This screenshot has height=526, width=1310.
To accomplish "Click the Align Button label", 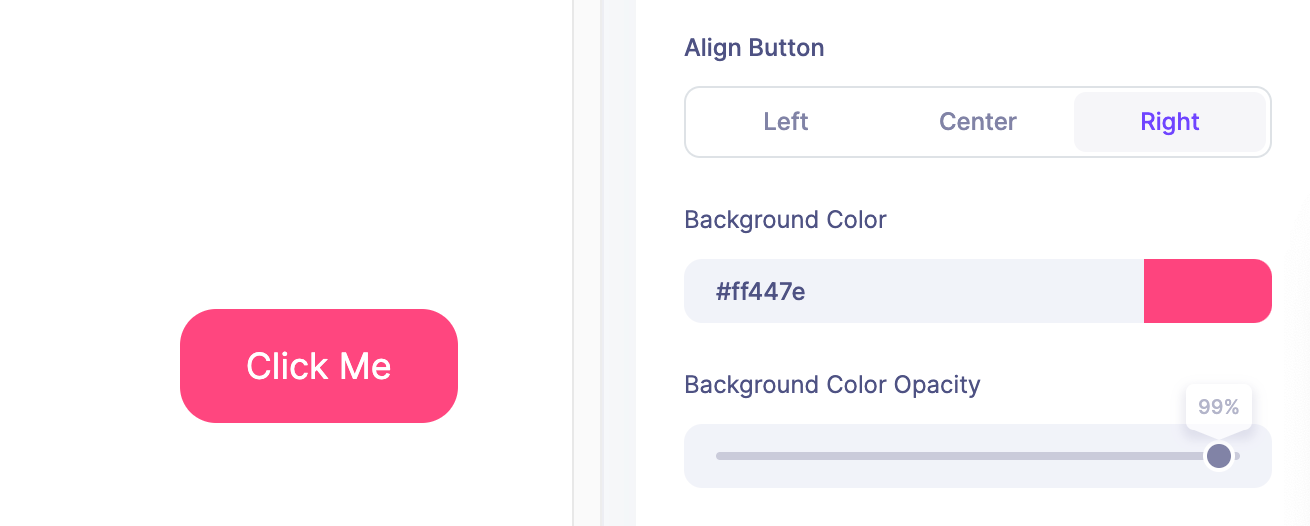I will point(754,48).
